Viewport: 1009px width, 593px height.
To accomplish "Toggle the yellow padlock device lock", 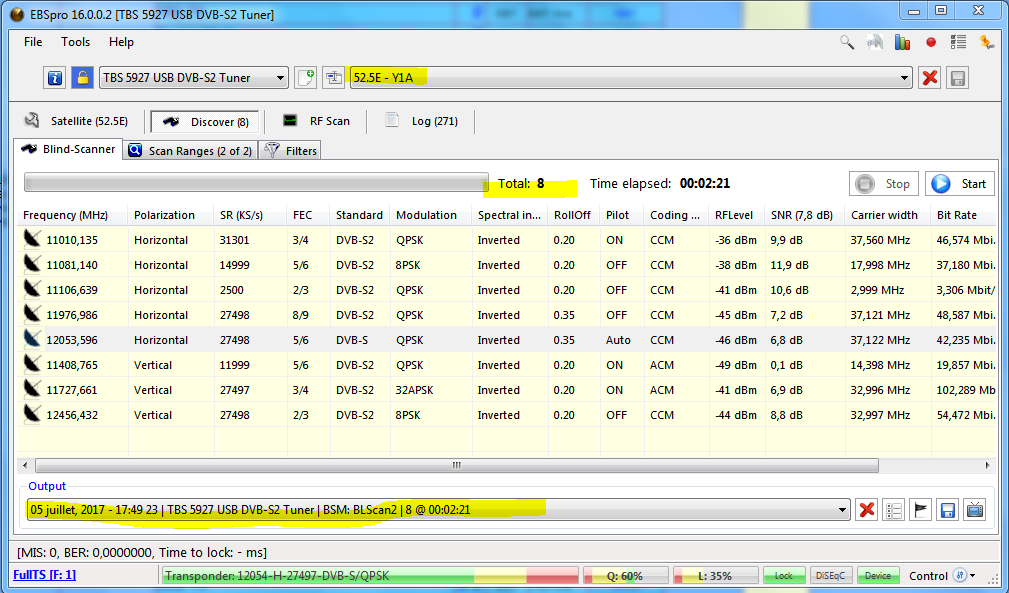I will [82, 78].
